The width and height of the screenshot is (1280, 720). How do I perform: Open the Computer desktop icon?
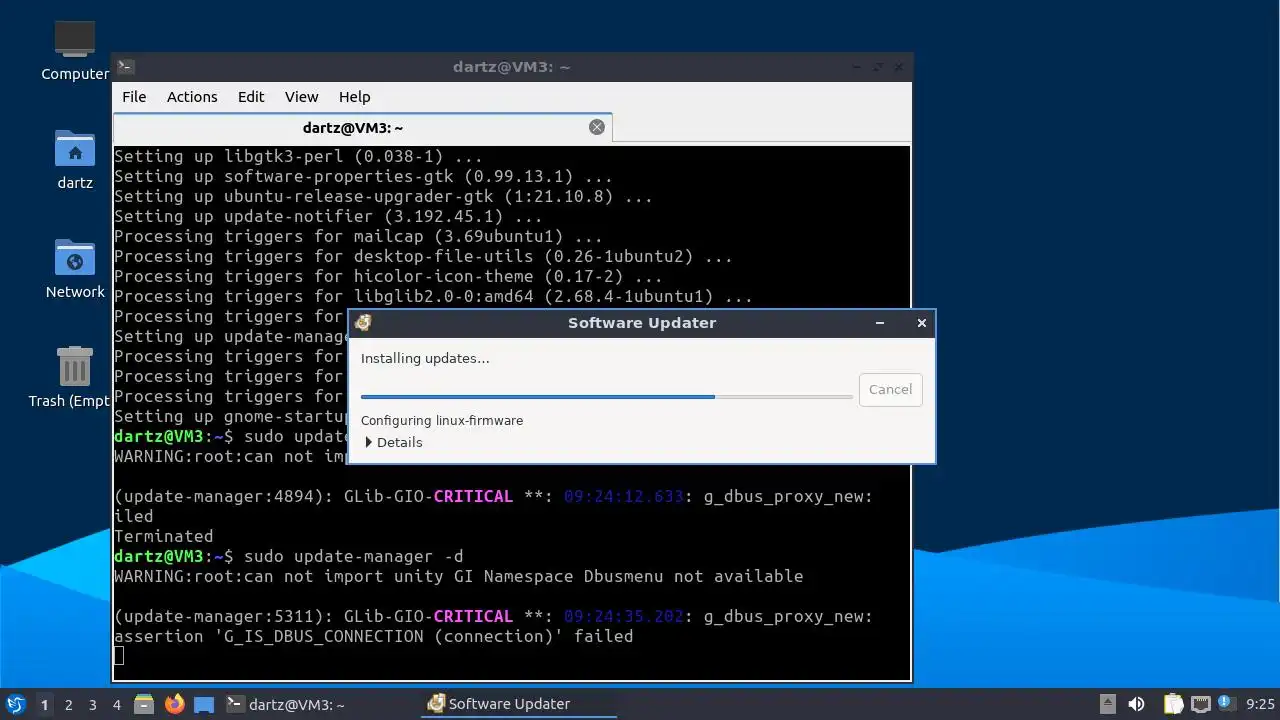click(75, 52)
